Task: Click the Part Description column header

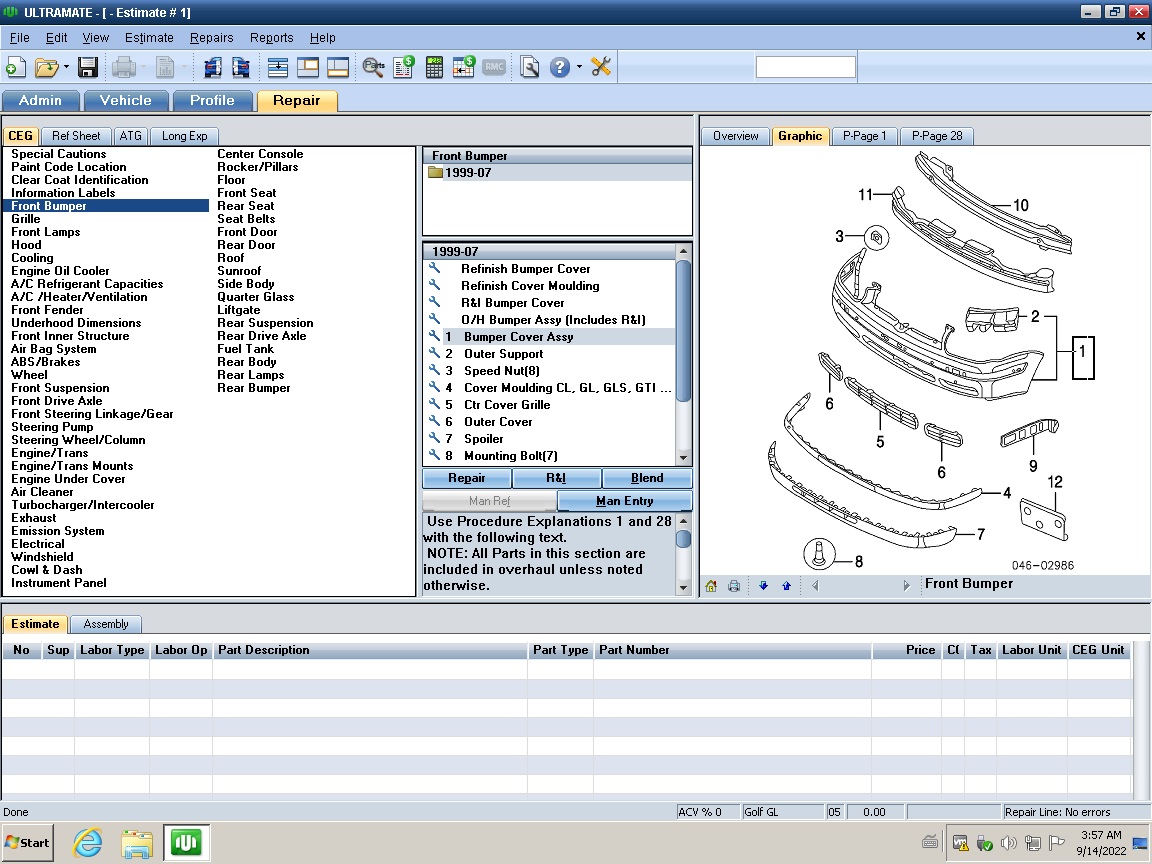Action: click(x=370, y=650)
